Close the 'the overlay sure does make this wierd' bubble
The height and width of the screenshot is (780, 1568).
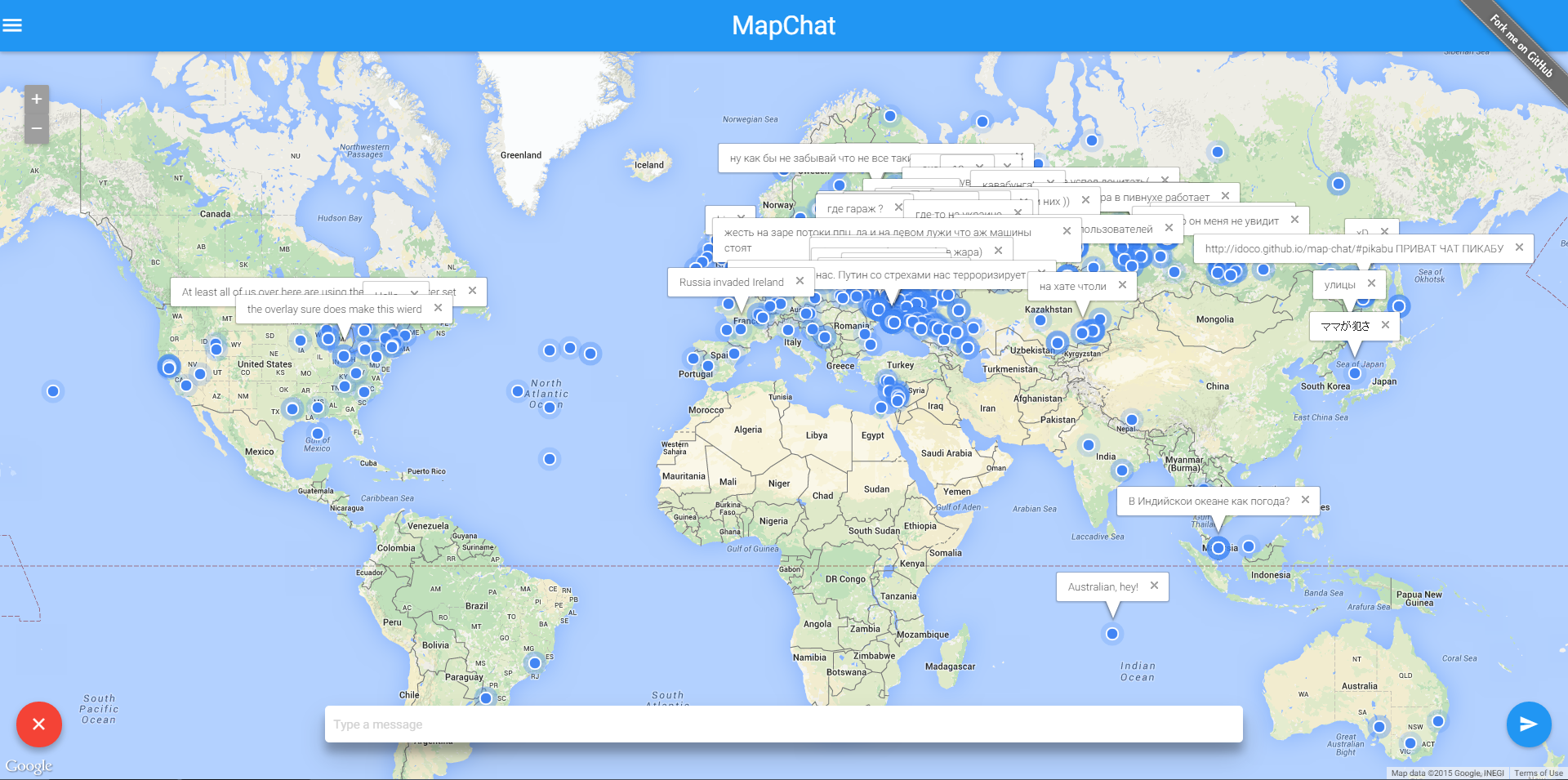click(439, 308)
